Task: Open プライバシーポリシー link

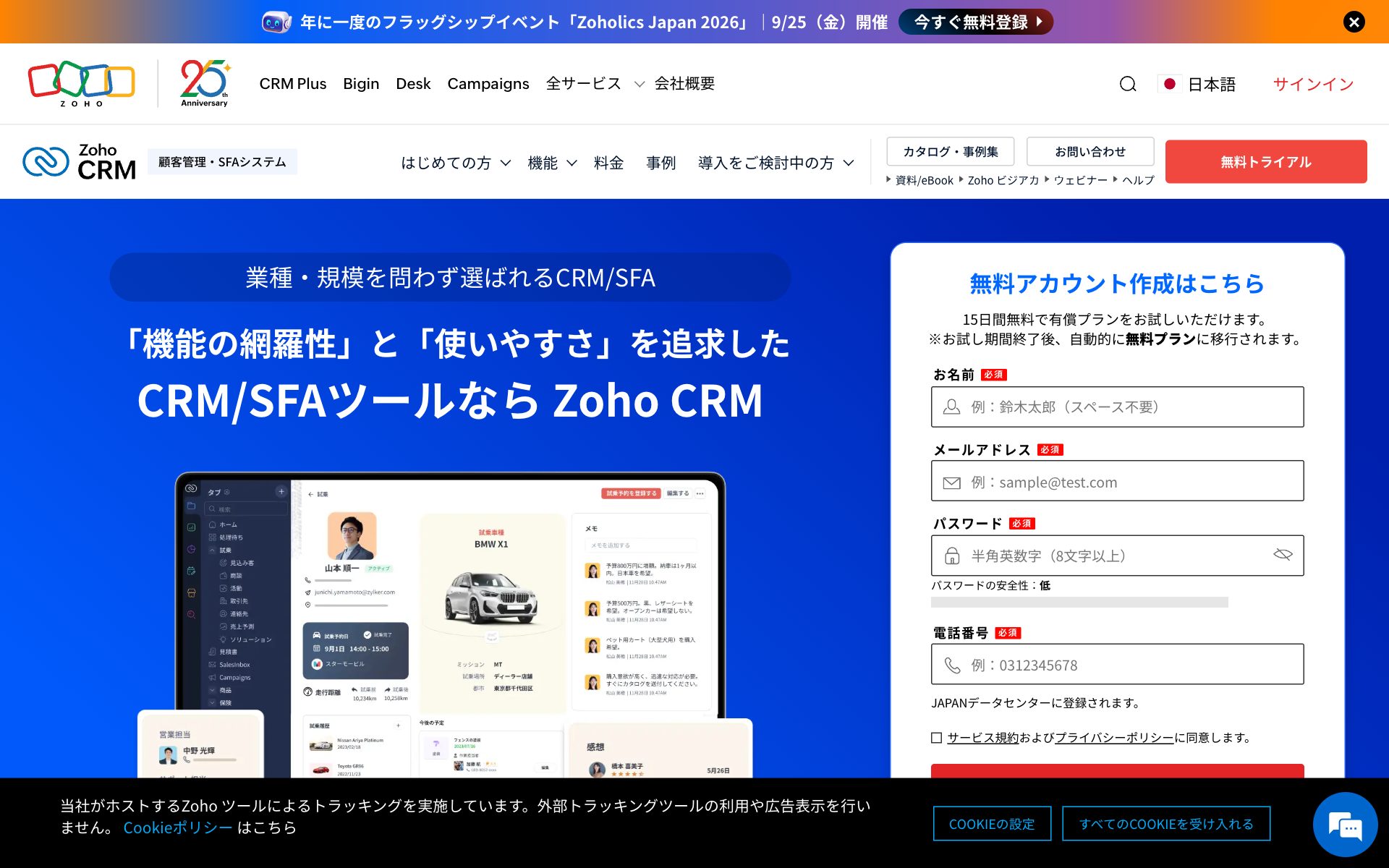Action: point(1114,738)
